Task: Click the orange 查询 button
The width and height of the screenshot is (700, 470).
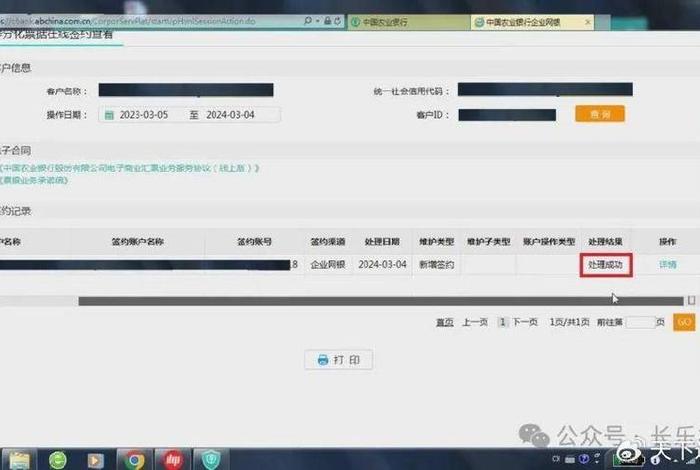Action: pos(600,114)
